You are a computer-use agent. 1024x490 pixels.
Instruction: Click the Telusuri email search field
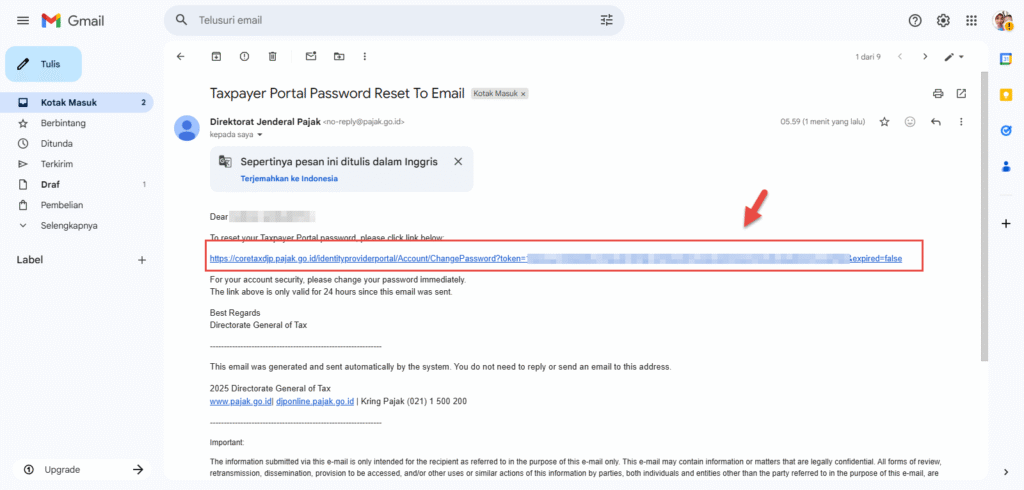[x=390, y=20]
